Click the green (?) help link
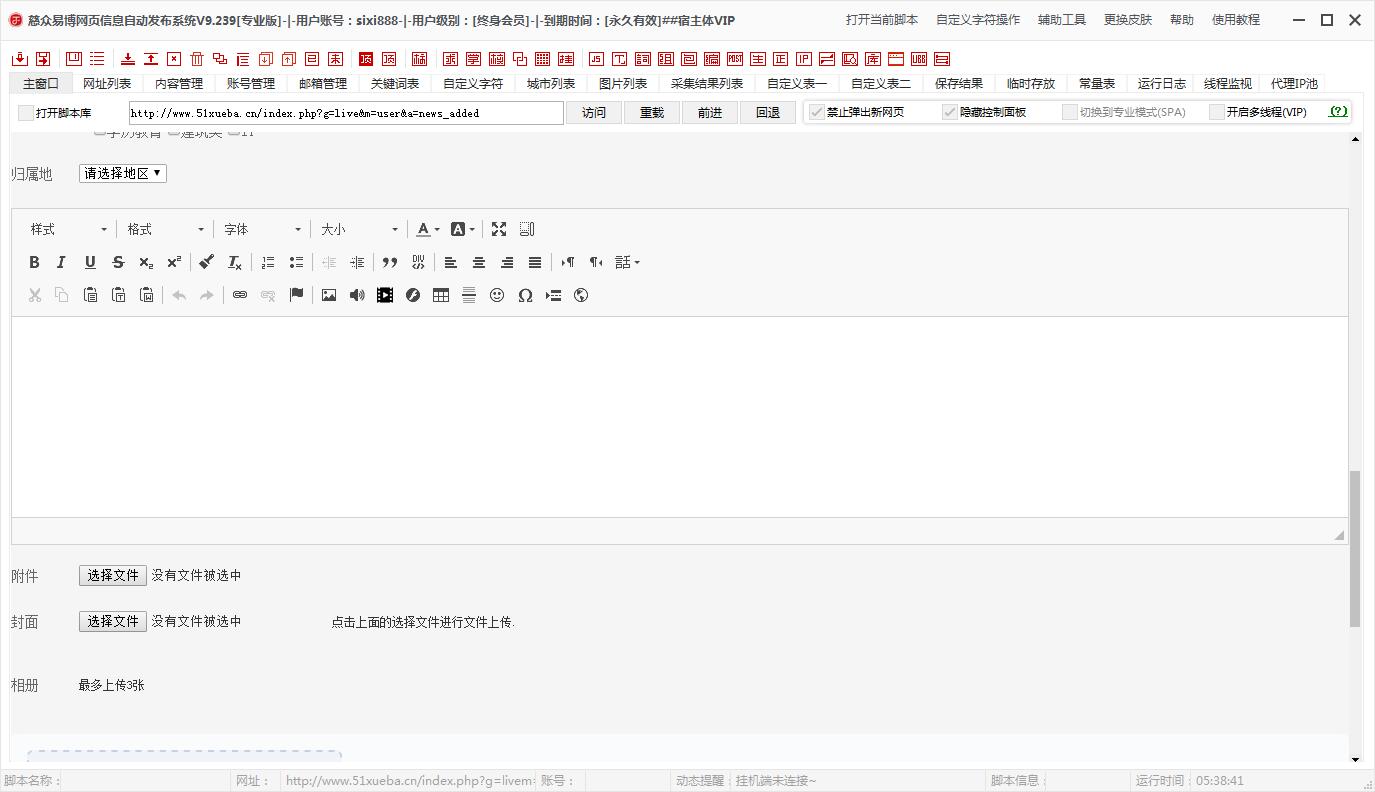The width and height of the screenshot is (1375, 792). coord(1338,112)
